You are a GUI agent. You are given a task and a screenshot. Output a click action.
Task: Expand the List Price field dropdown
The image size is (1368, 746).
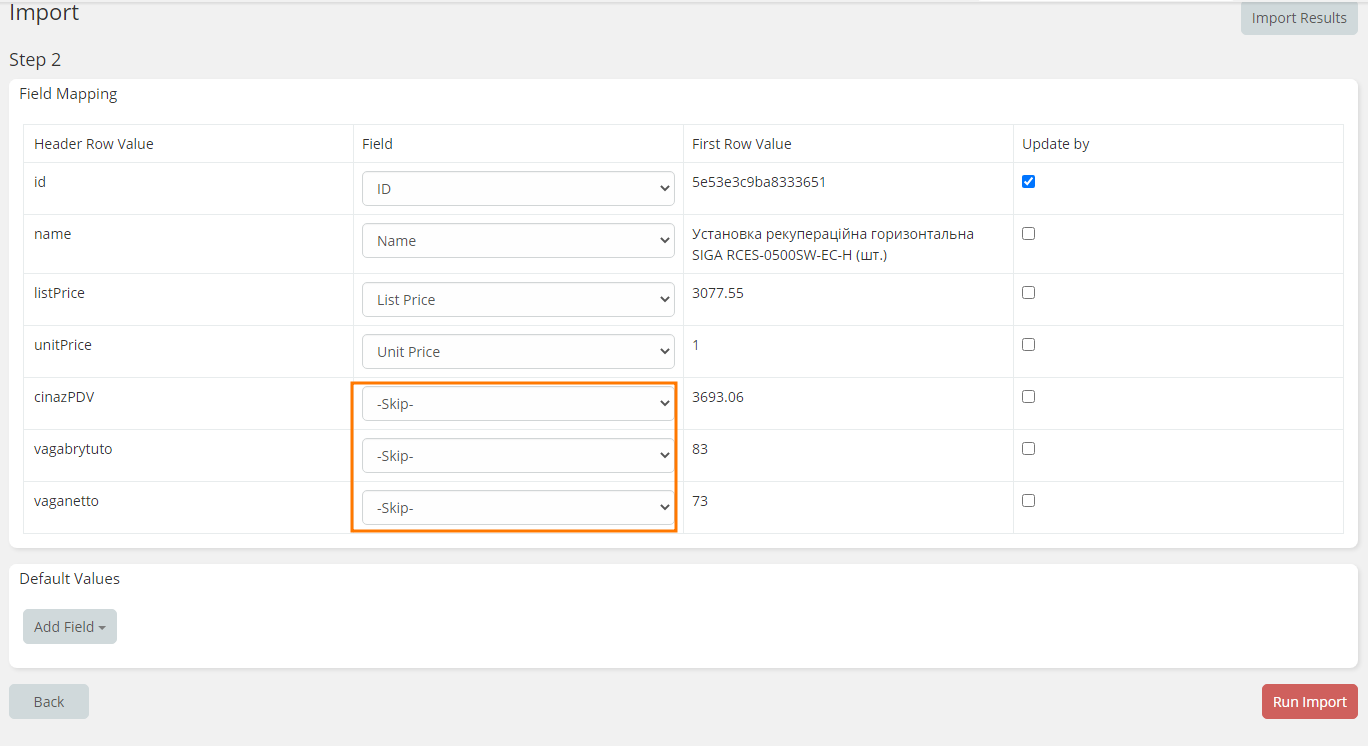[x=517, y=300]
